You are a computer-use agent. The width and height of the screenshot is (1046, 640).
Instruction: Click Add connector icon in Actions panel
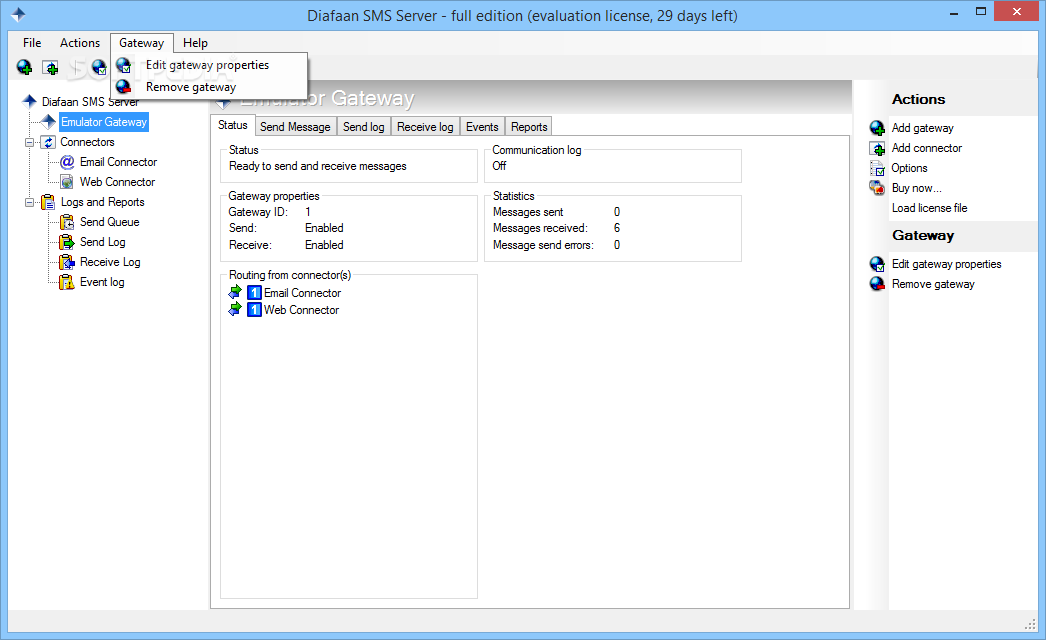click(x=877, y=148)
